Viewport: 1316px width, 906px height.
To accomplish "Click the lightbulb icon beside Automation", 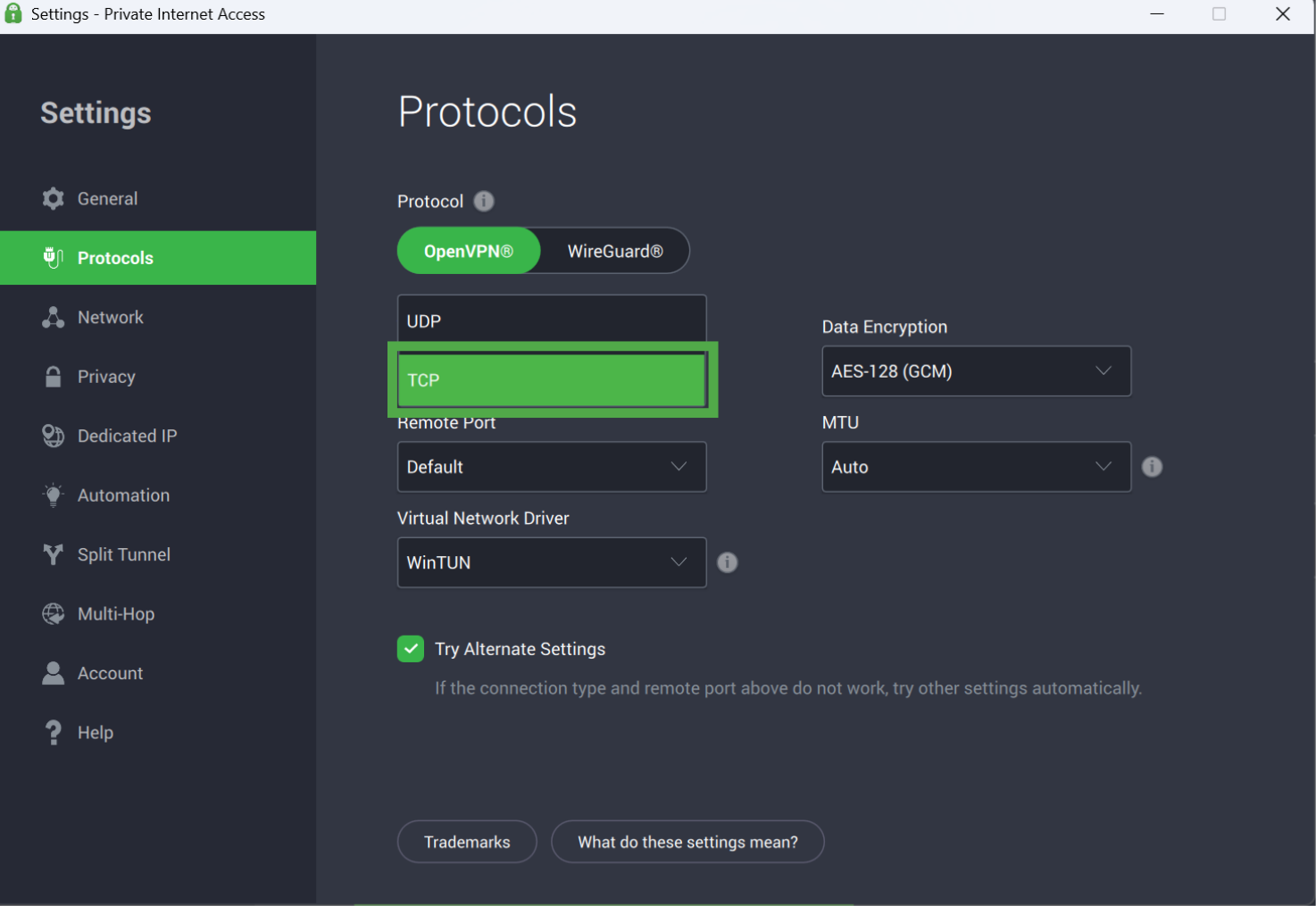I will tap(54, 495).
